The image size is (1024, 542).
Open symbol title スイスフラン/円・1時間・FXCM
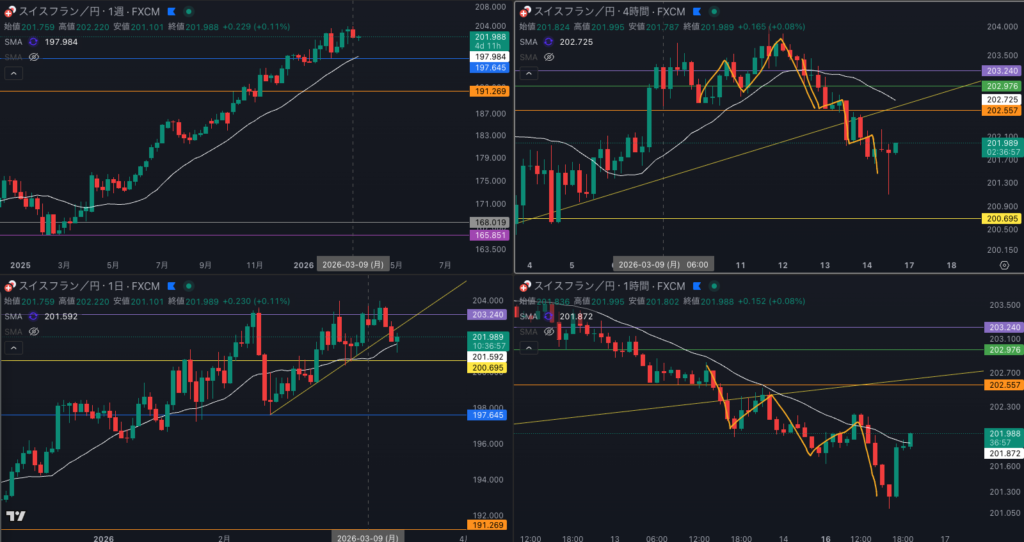610,286
